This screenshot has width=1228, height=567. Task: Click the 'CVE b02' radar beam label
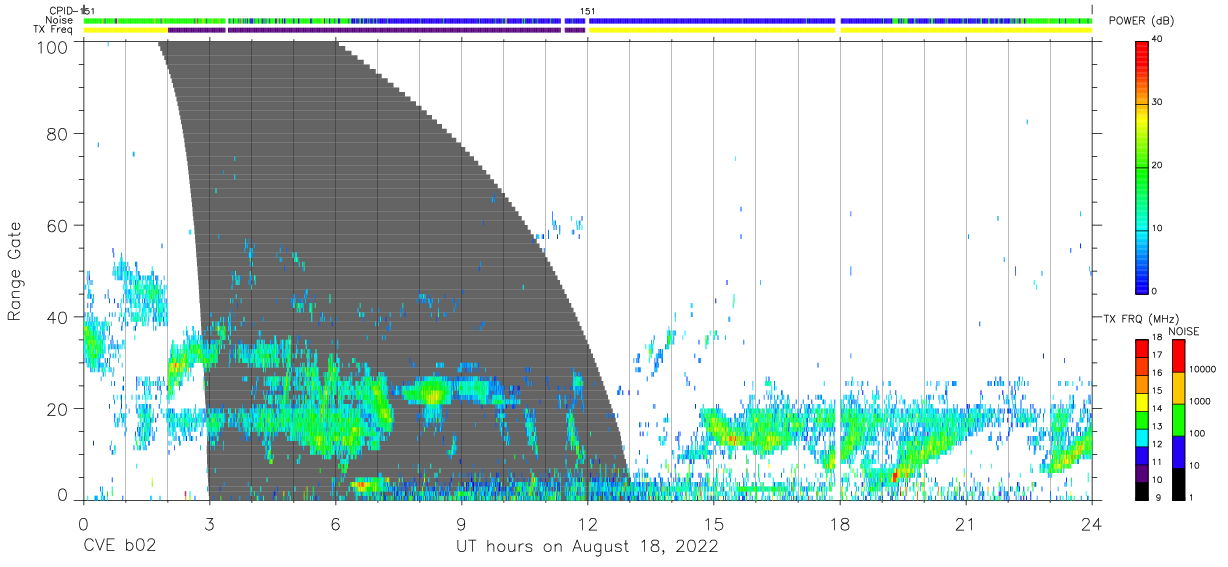pos(119,547)
